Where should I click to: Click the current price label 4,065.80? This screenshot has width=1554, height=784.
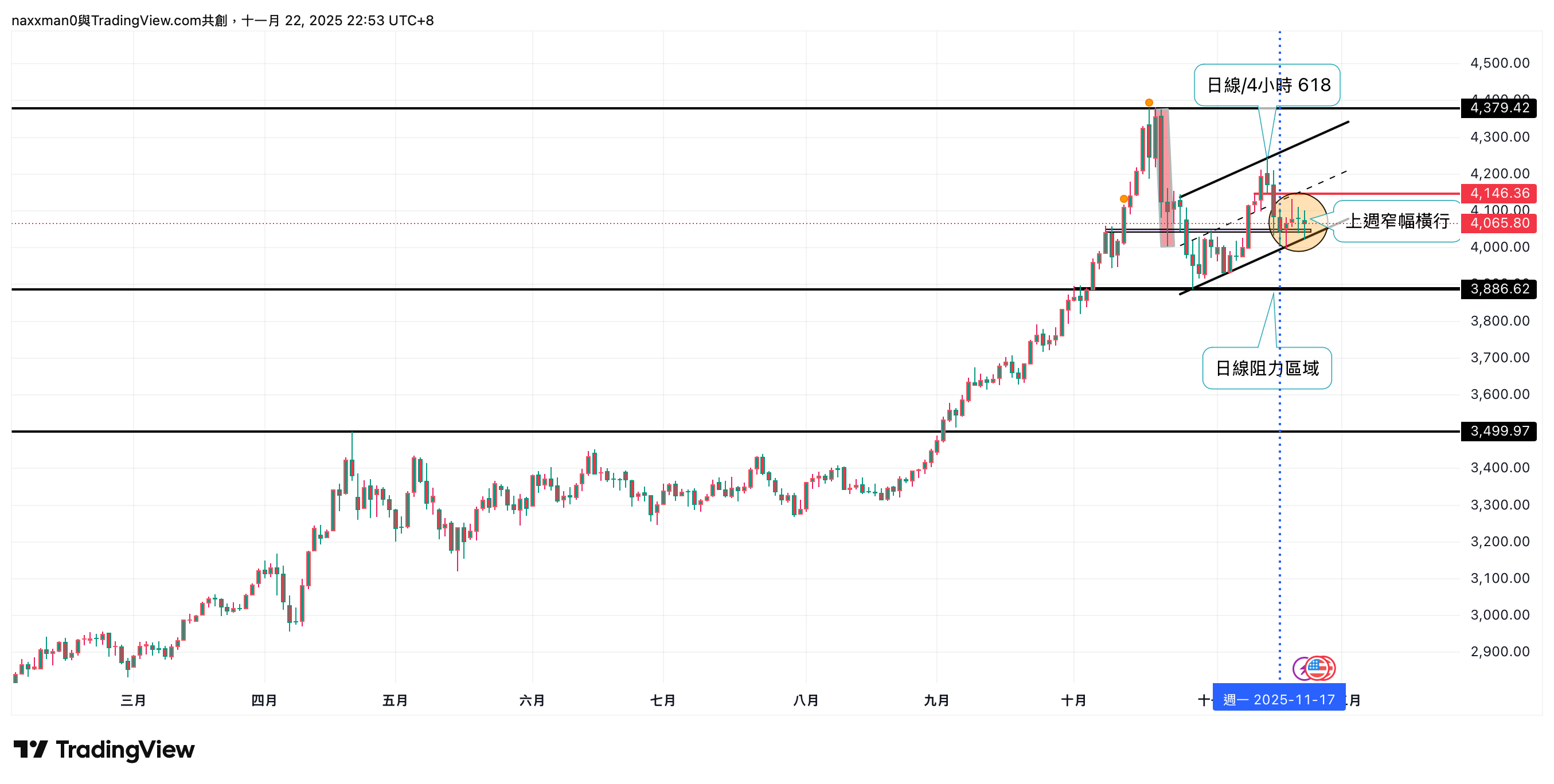coord(1499,223)
